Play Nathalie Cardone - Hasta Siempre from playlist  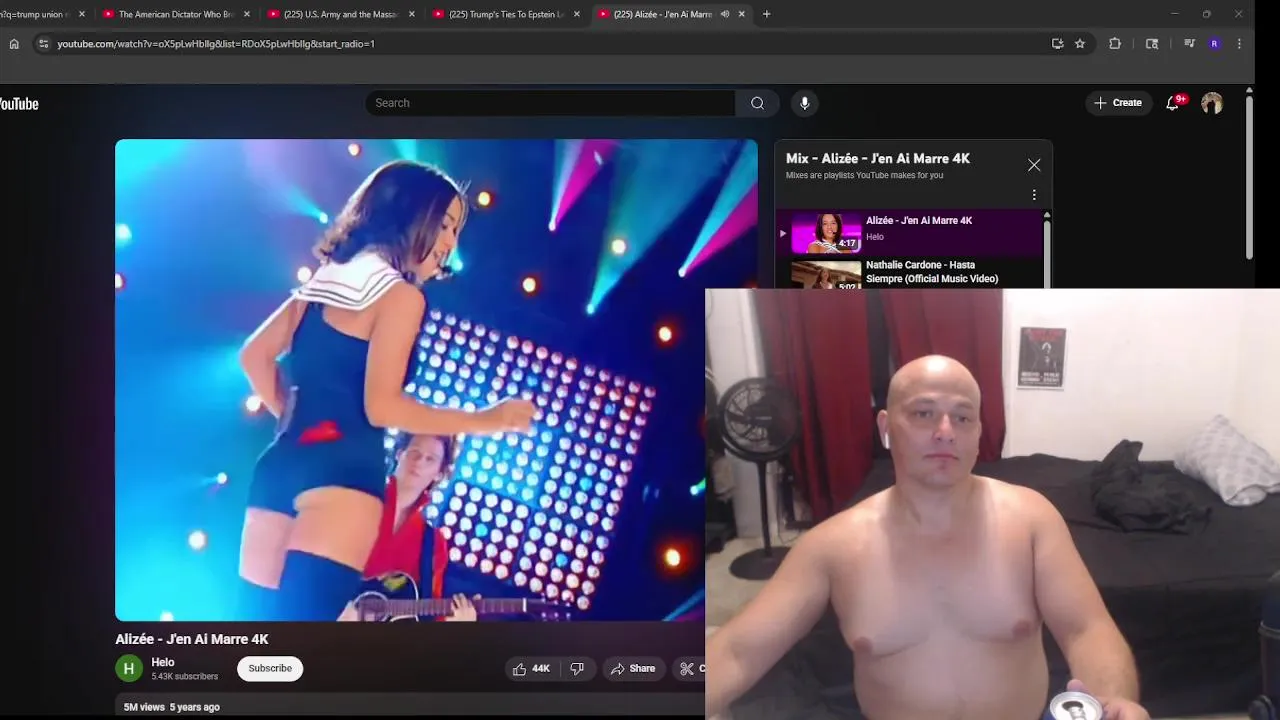coord(910,274)
